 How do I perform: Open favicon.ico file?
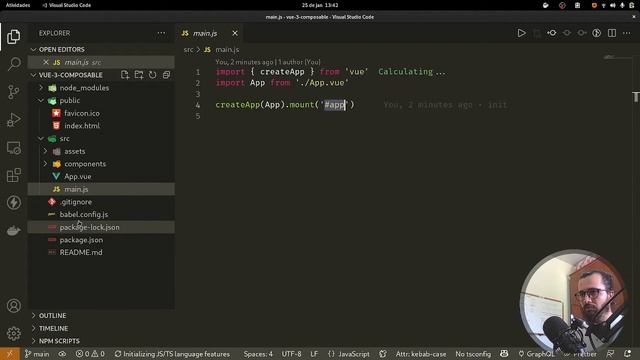(x=101, y=113)
